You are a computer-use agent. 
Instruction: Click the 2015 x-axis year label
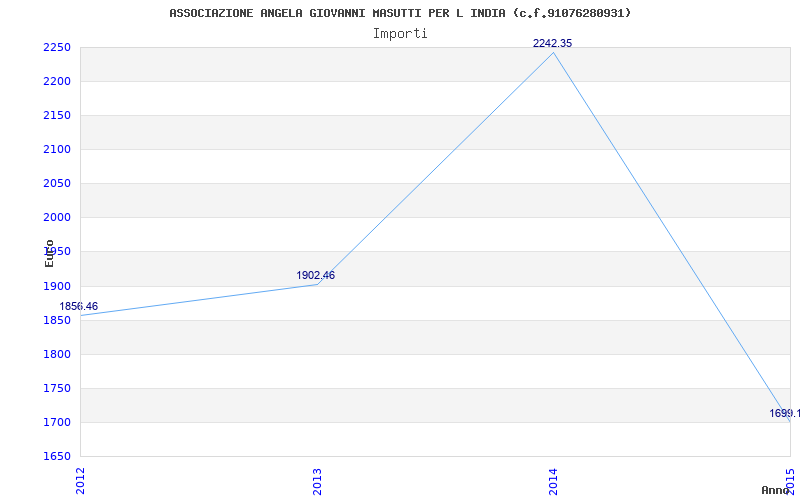pos(790,481)
